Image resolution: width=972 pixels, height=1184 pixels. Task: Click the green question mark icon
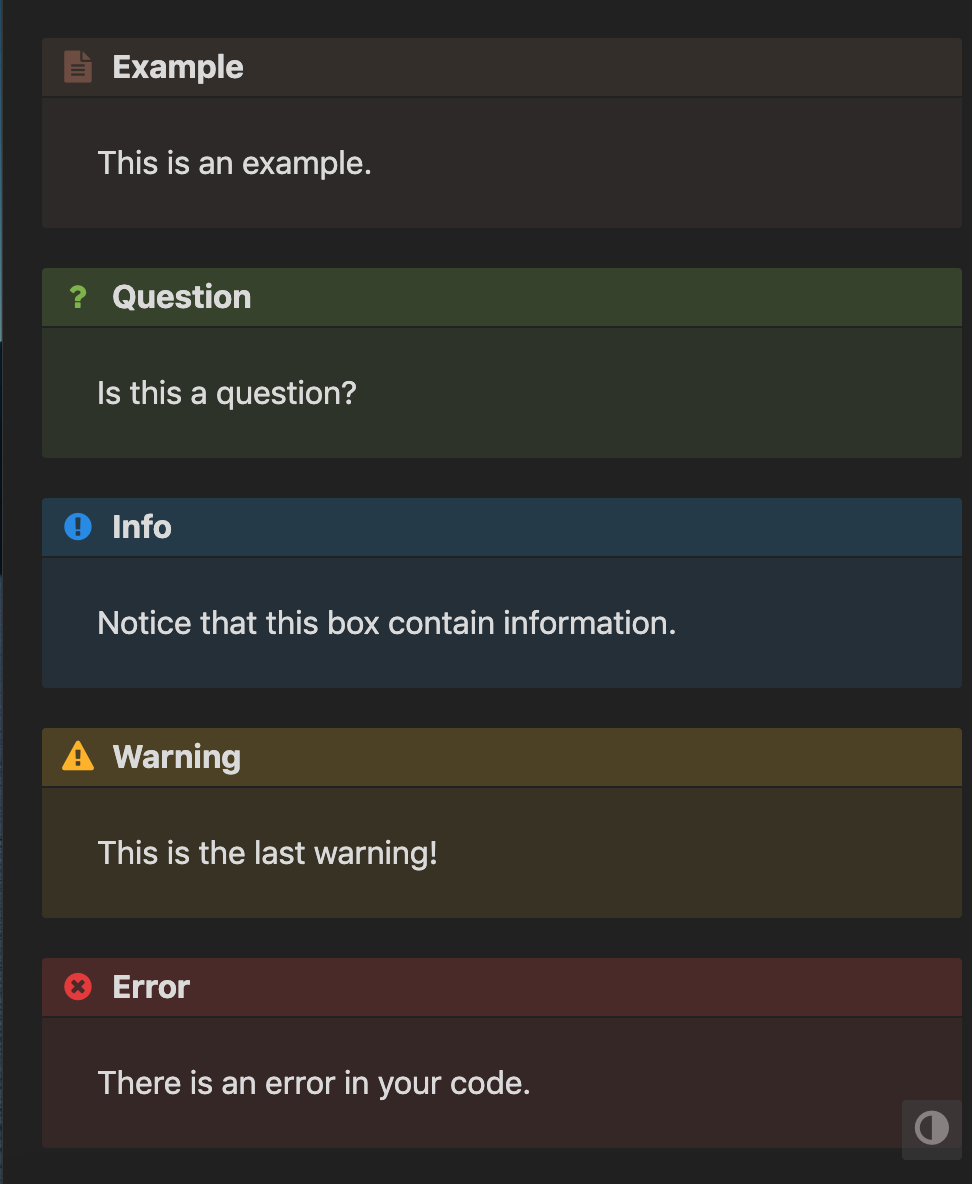(x=78, y=298)
